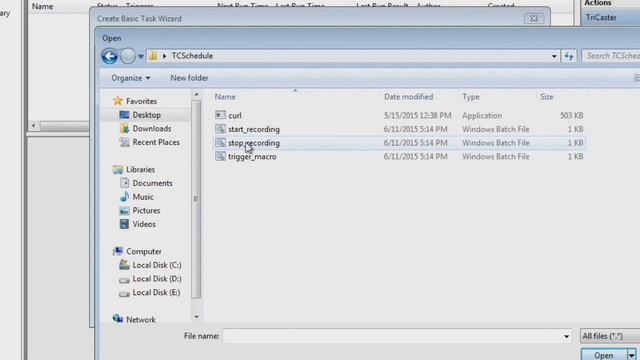Click the stop_recording batch file icon
Viewport: 640px width, 360px height.
coord(220,142)
